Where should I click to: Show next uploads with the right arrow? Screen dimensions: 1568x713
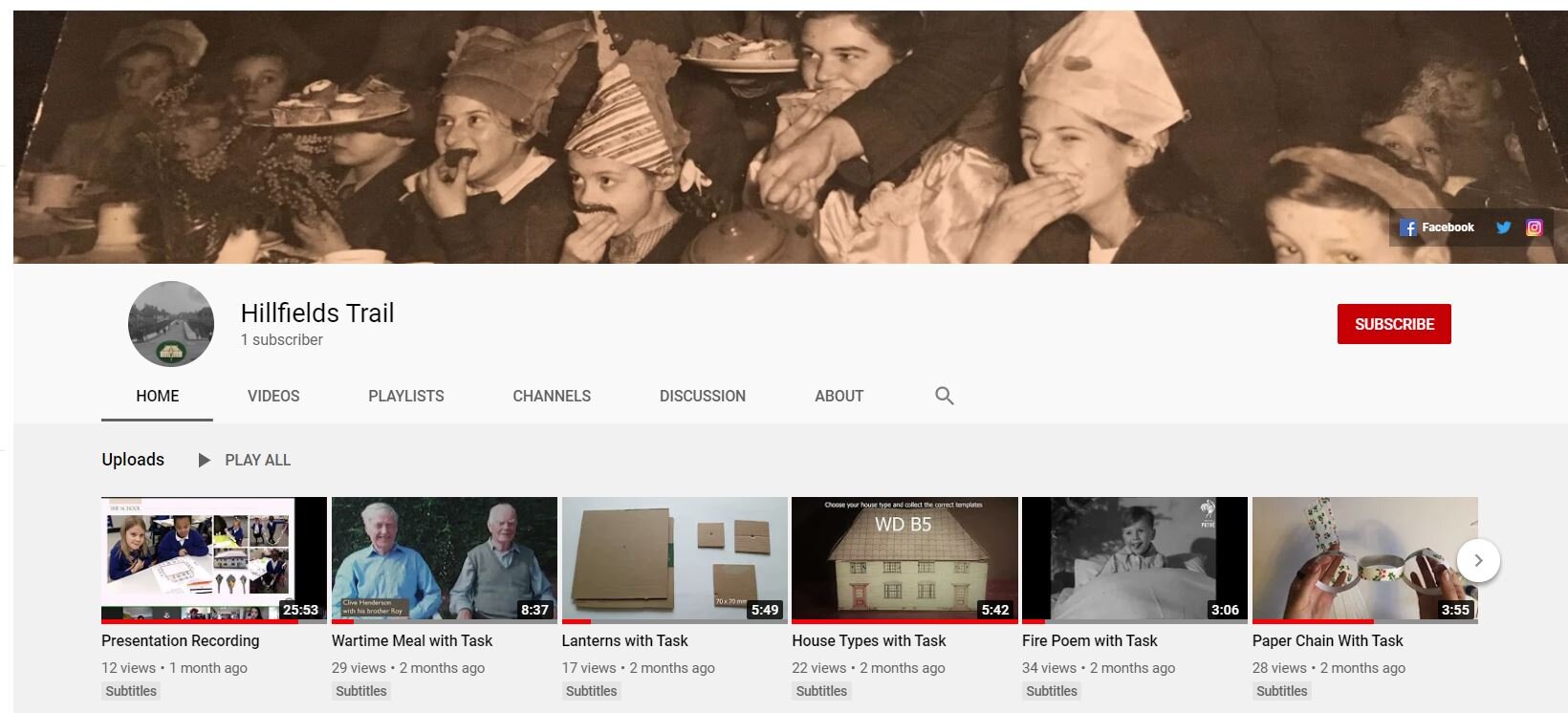pos(1478,560)
